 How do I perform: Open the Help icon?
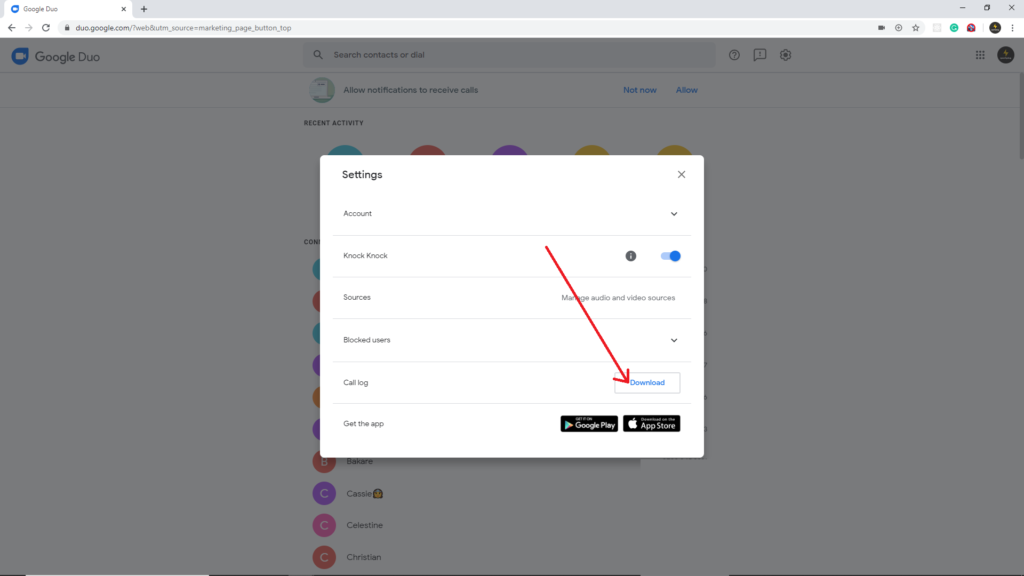[x=734, y=55]
